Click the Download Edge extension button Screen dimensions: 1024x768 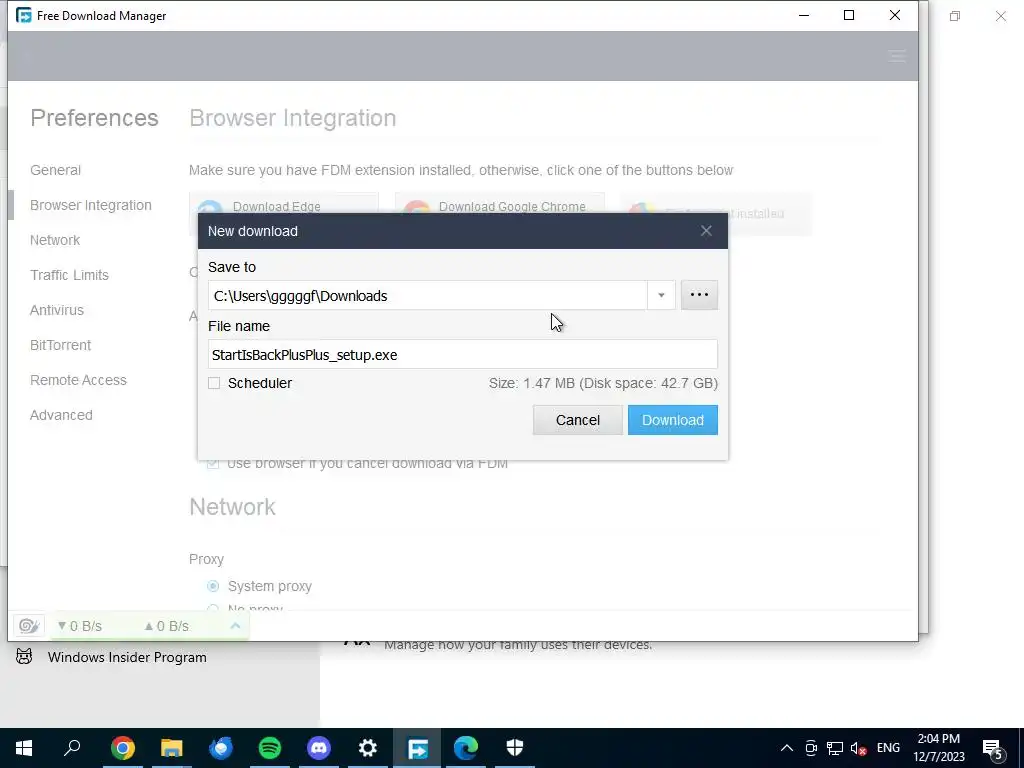click(283, 204)
